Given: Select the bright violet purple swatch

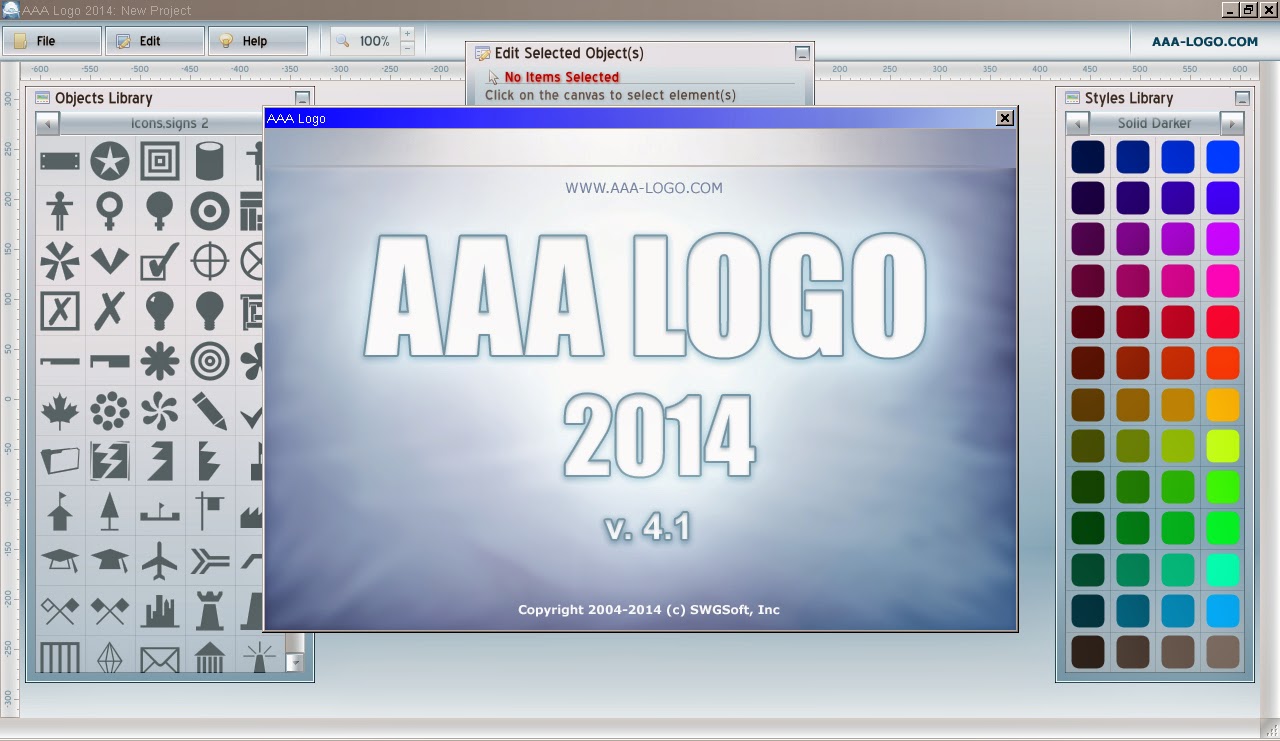Looking at the screenshot, I should point(1223,239).
